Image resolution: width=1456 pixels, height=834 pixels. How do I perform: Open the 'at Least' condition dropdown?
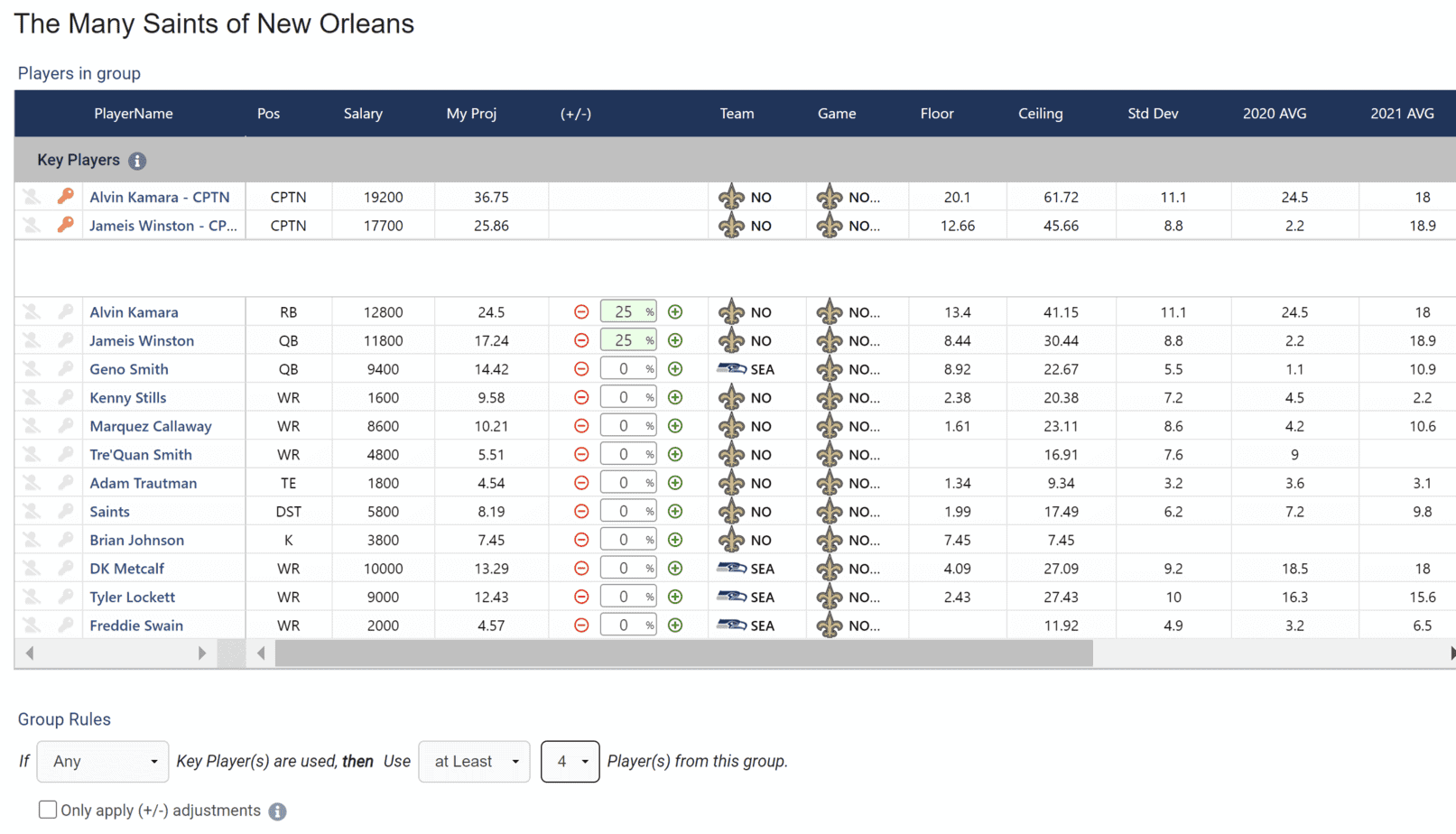(x=474, y=761)
